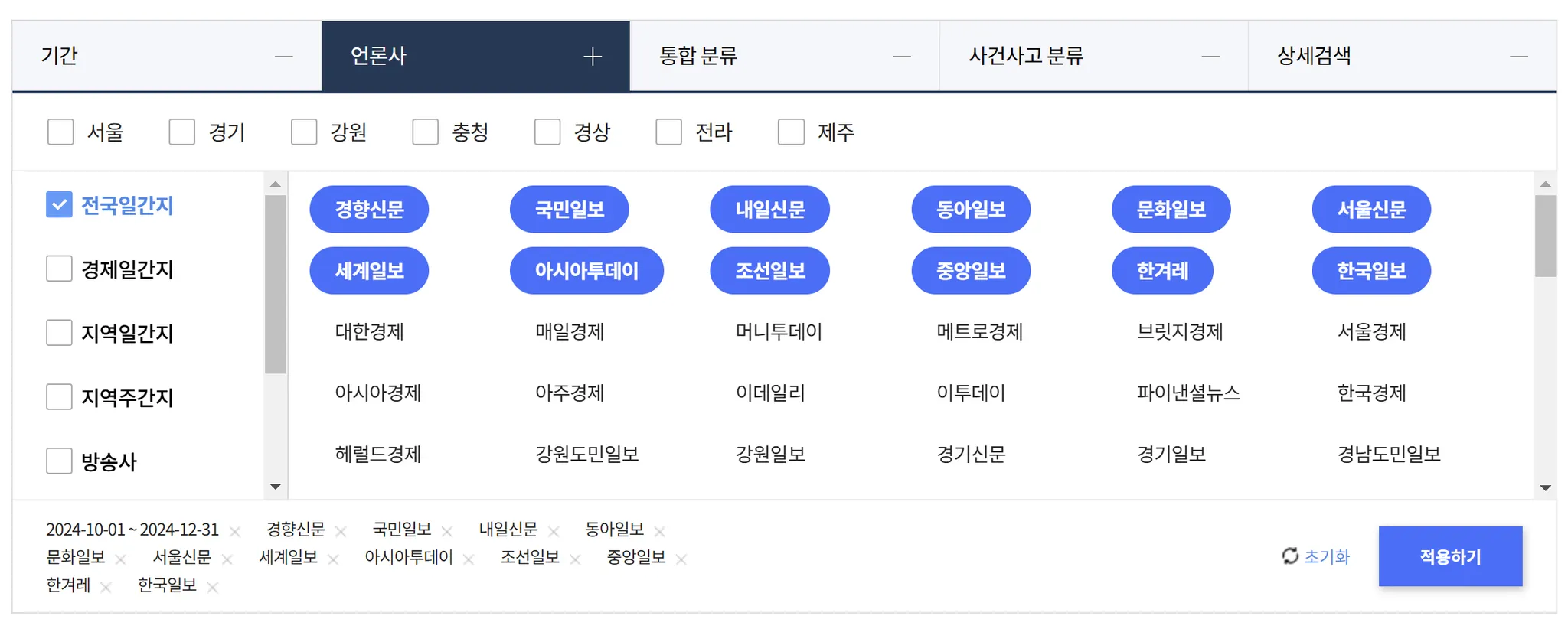Screen dimensions: 1568x629
Task: Check the 지역일간지 checkbox
Action: click(x=59, y=333)
